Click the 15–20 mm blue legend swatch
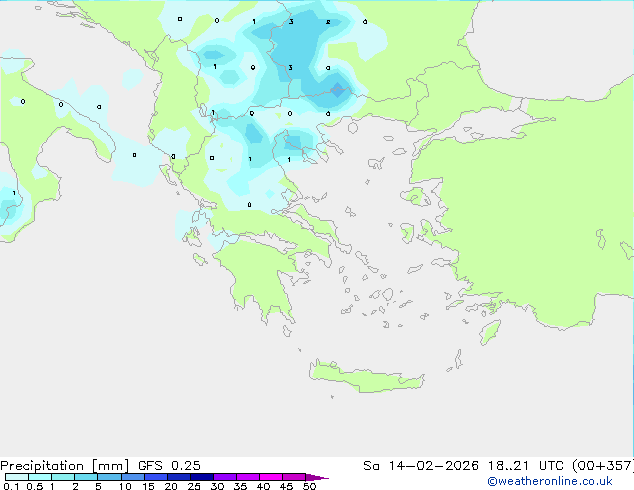Image resolution: width=634 pixels, height=490 pixels. point(156,477)
